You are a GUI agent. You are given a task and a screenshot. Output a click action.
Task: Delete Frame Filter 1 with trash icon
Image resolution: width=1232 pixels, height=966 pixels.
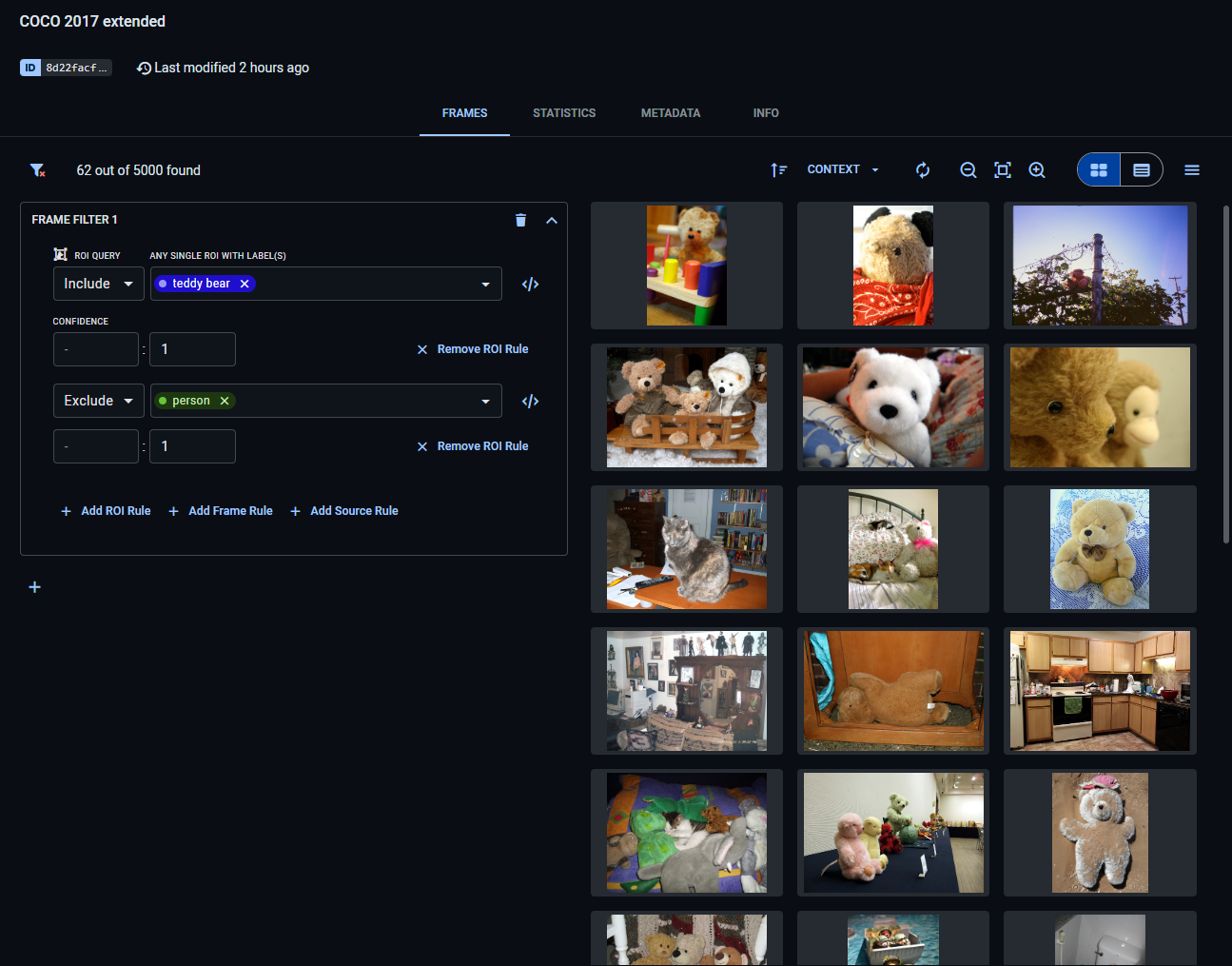[520, 220]
